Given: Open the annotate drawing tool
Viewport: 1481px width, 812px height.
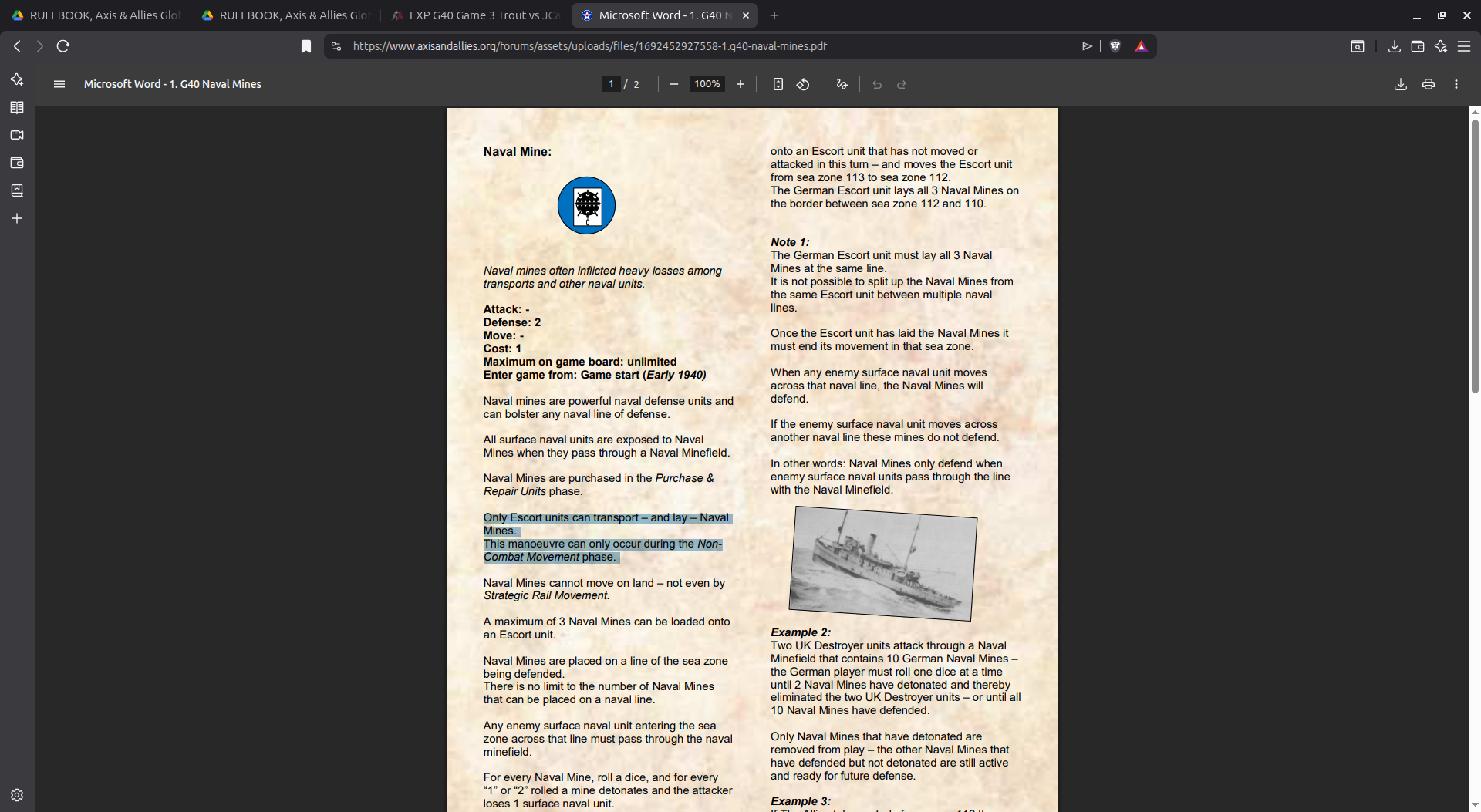Looking at the screenshot, I should (842, 84).
